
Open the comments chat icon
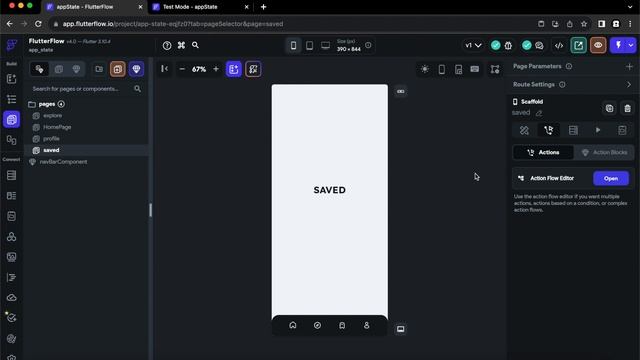click(x=539, y=45)
